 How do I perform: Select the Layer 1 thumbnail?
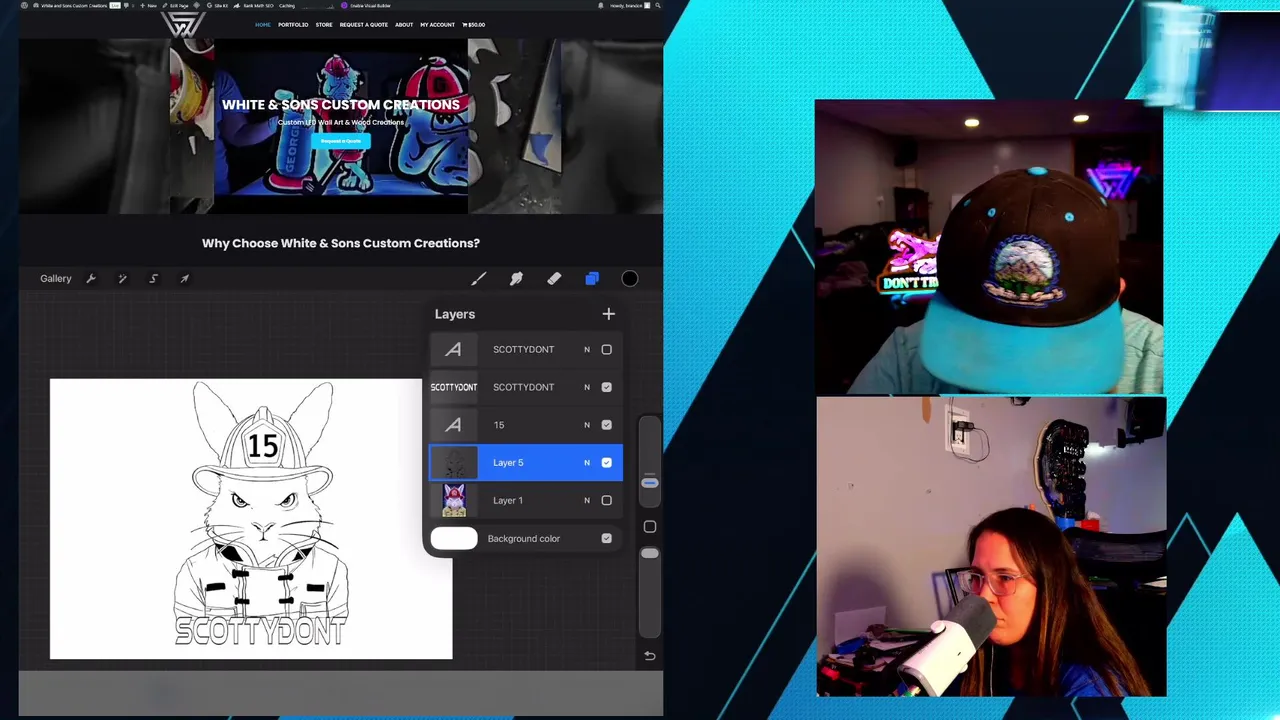[454, 500]
